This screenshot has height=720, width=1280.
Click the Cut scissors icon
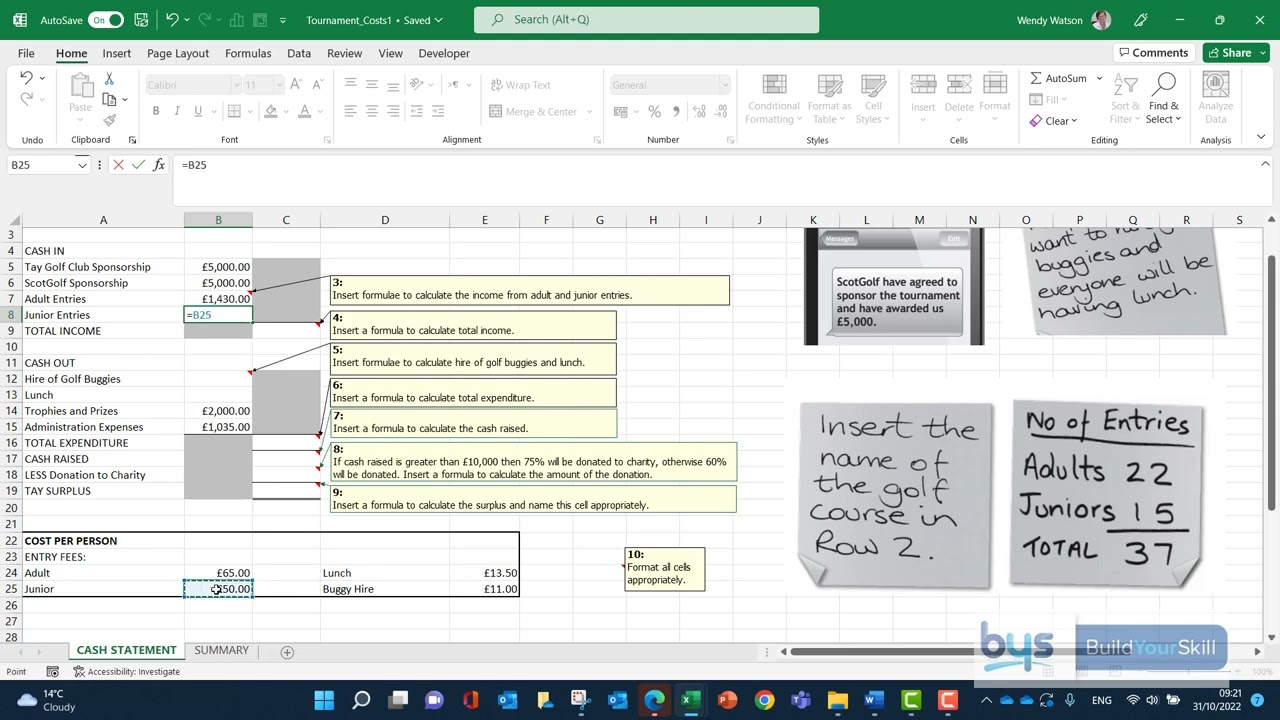tap(109, 79)
